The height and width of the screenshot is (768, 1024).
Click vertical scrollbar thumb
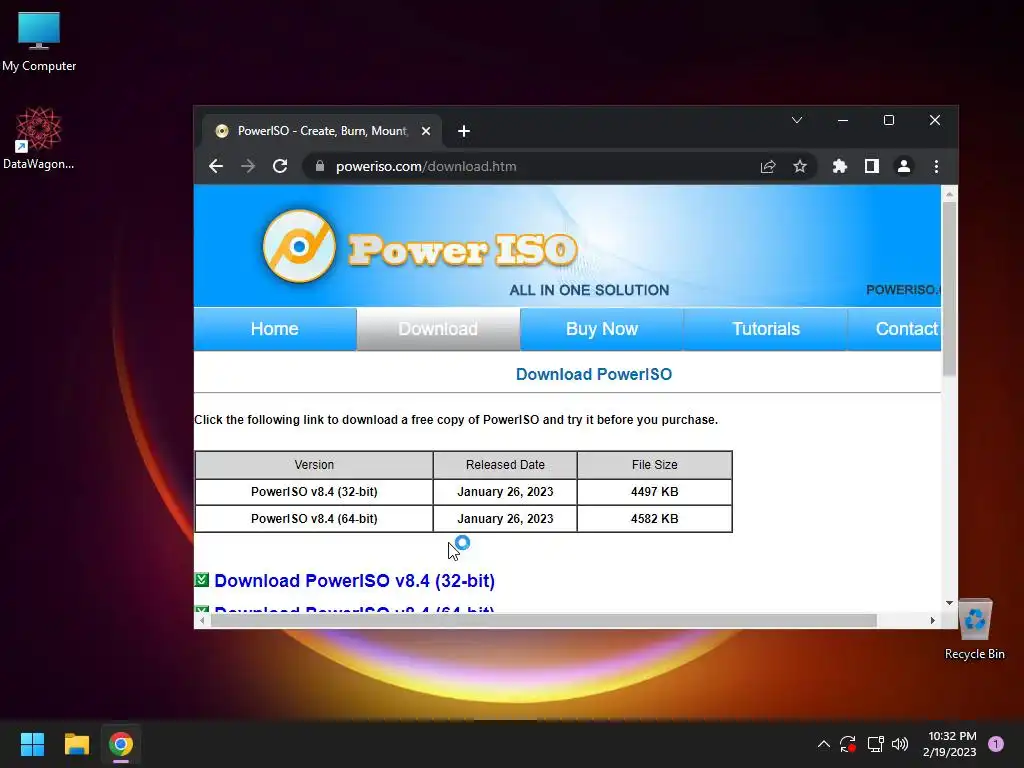coord(950,289)
